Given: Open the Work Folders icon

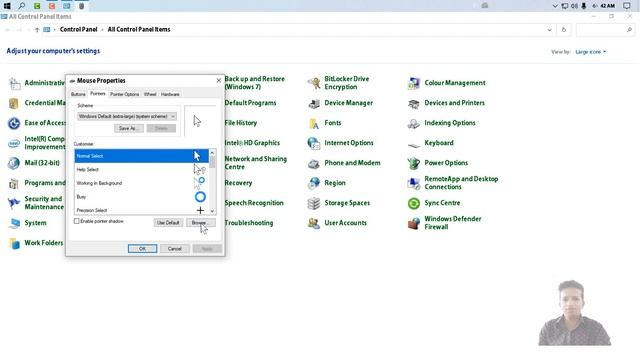Looking at the screenshot, I should tap(14, 243).
